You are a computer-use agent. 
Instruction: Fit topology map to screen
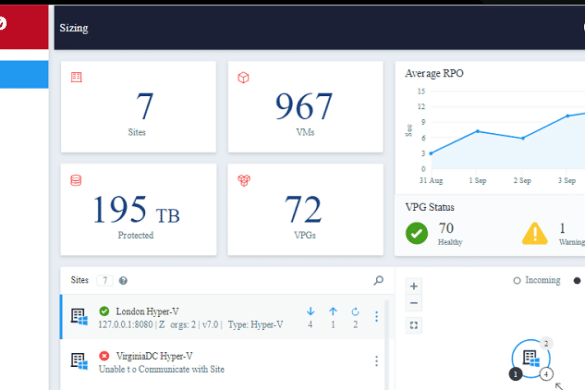click(414, 325)
